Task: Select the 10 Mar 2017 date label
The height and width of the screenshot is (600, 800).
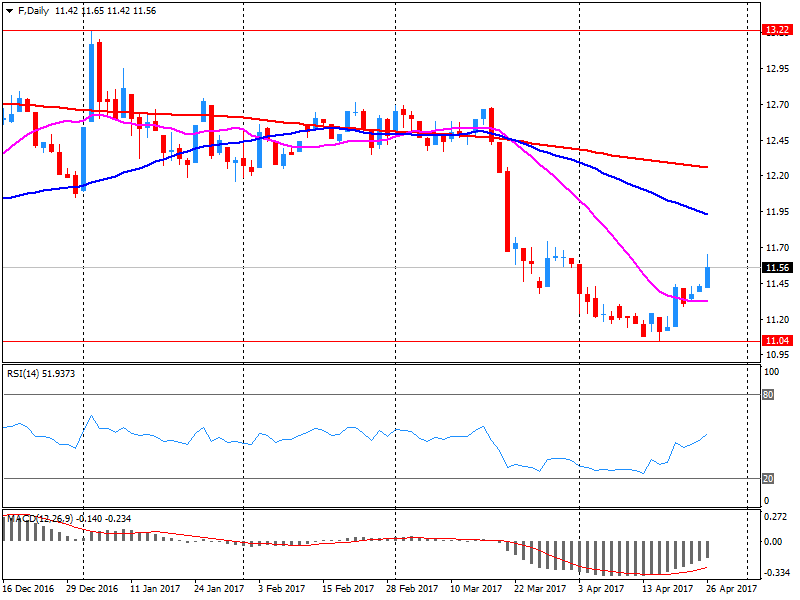Action: (476, 588)
